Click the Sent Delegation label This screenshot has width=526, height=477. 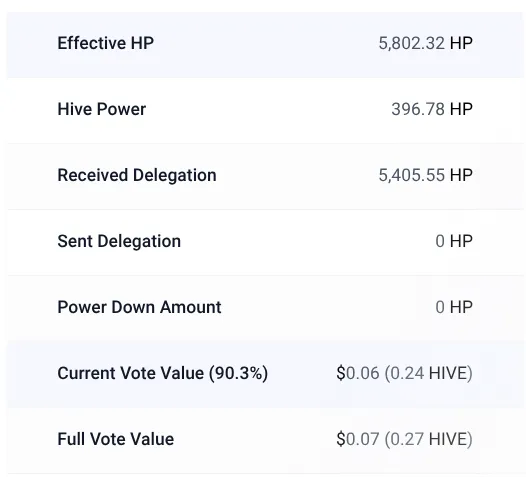[x=119, y=241]
